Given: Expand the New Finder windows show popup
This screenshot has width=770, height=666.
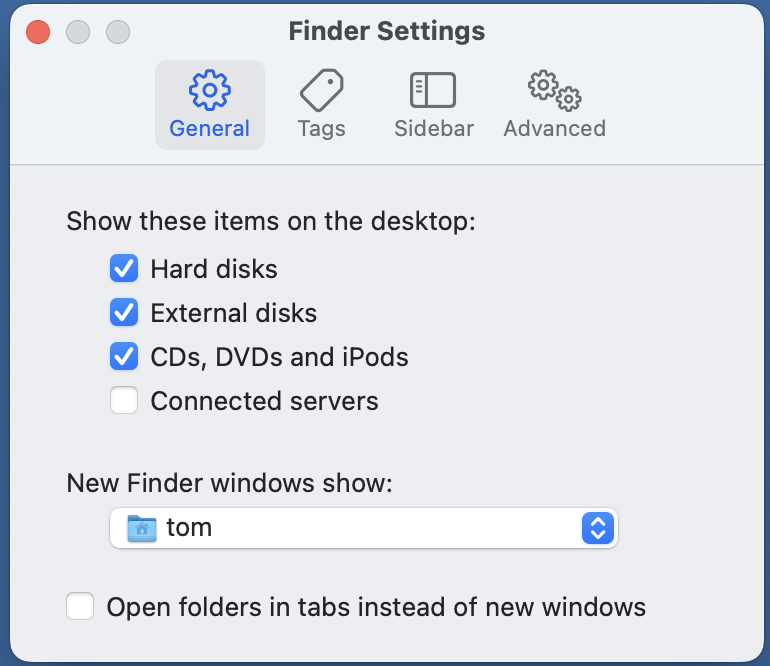Looking at the screenshot, I should coord(363,528).
